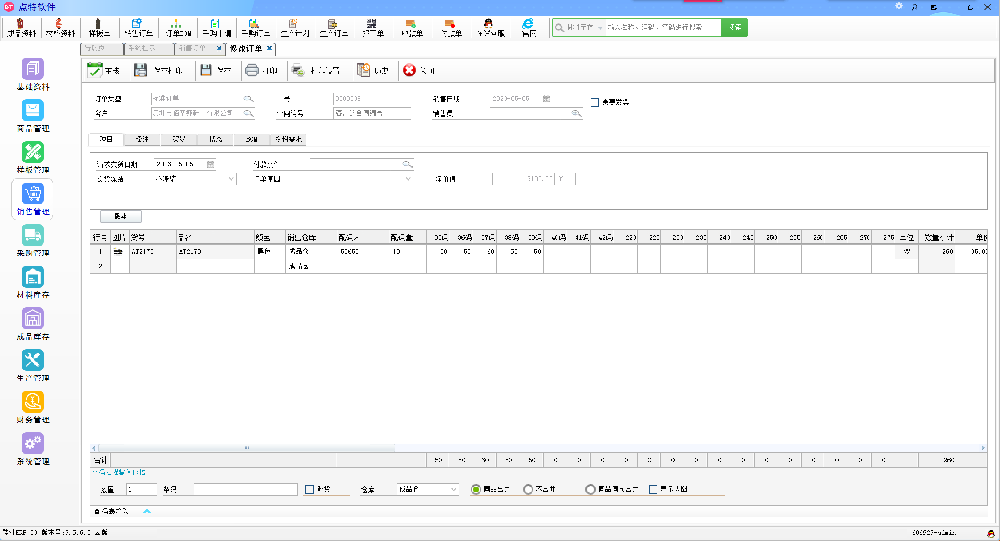Collapse the bottom panel with blue up arrow
This screenshot has width=1000, height=541.
coord(147,511)
